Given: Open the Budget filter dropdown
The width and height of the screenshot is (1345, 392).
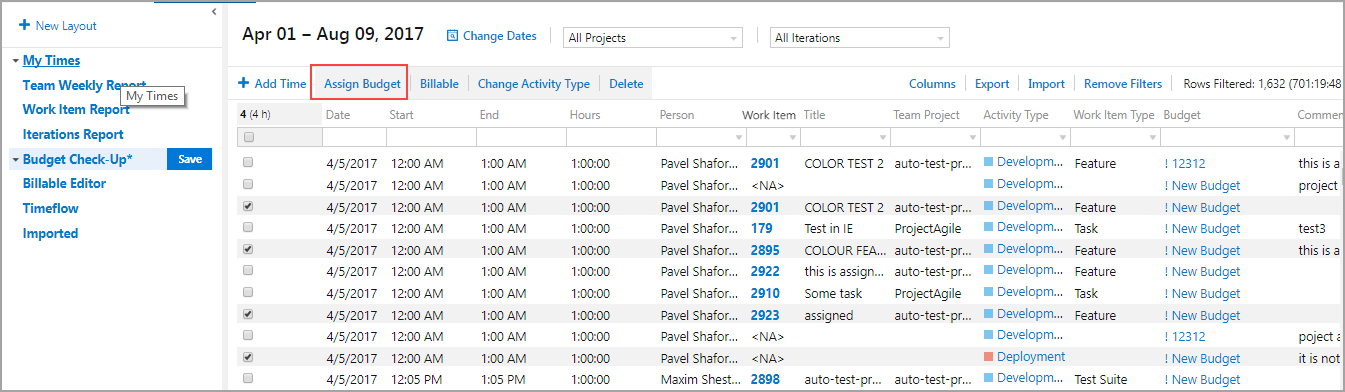Looking at the screenshot, I should click(x=1286, y=137).
